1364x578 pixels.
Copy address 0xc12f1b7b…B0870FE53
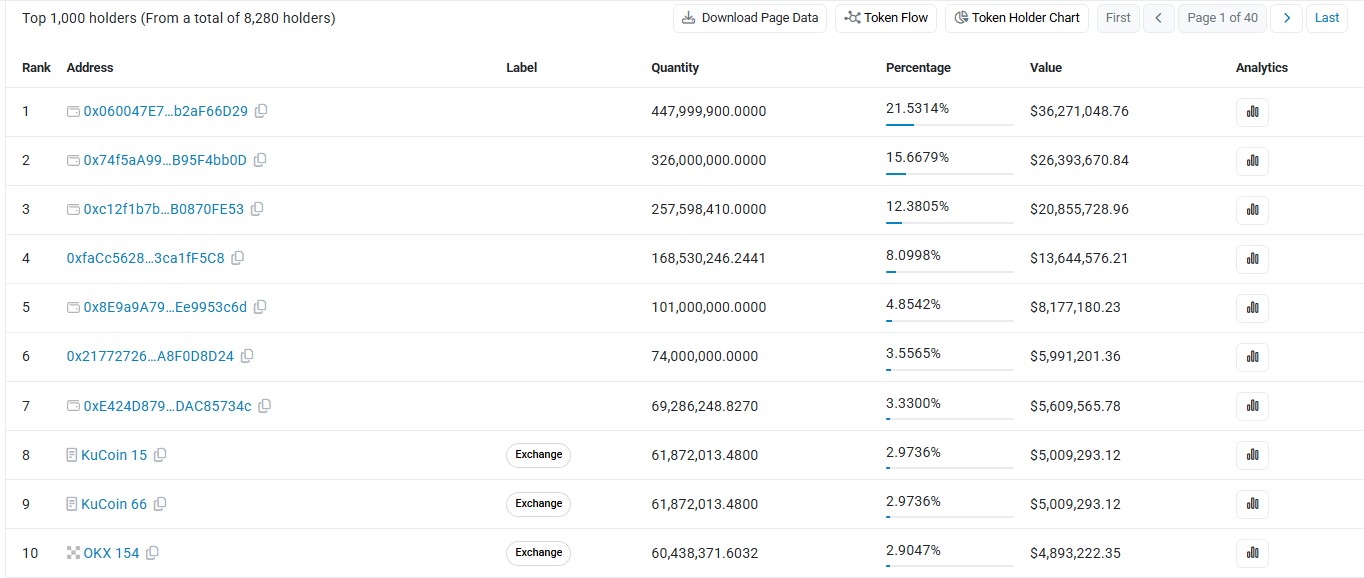point(257,209)
